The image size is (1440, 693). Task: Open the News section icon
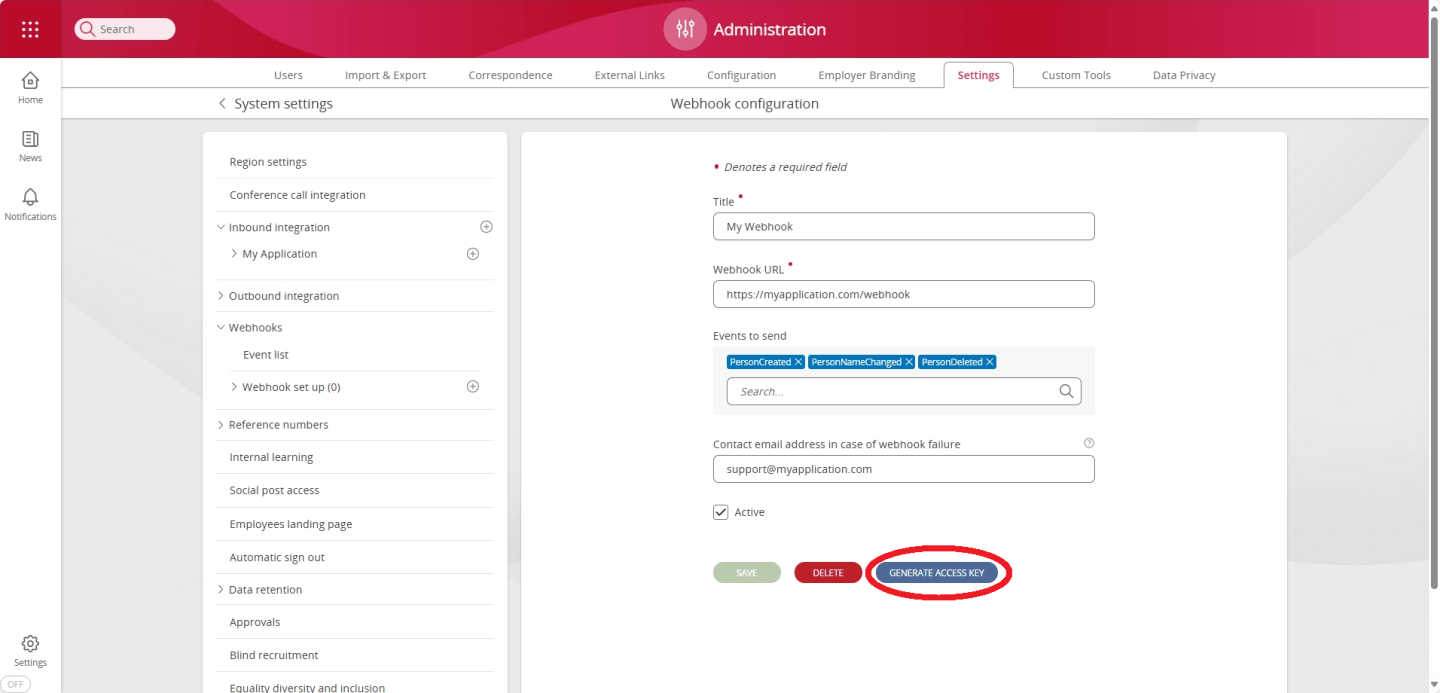click(x=29, y=142)
